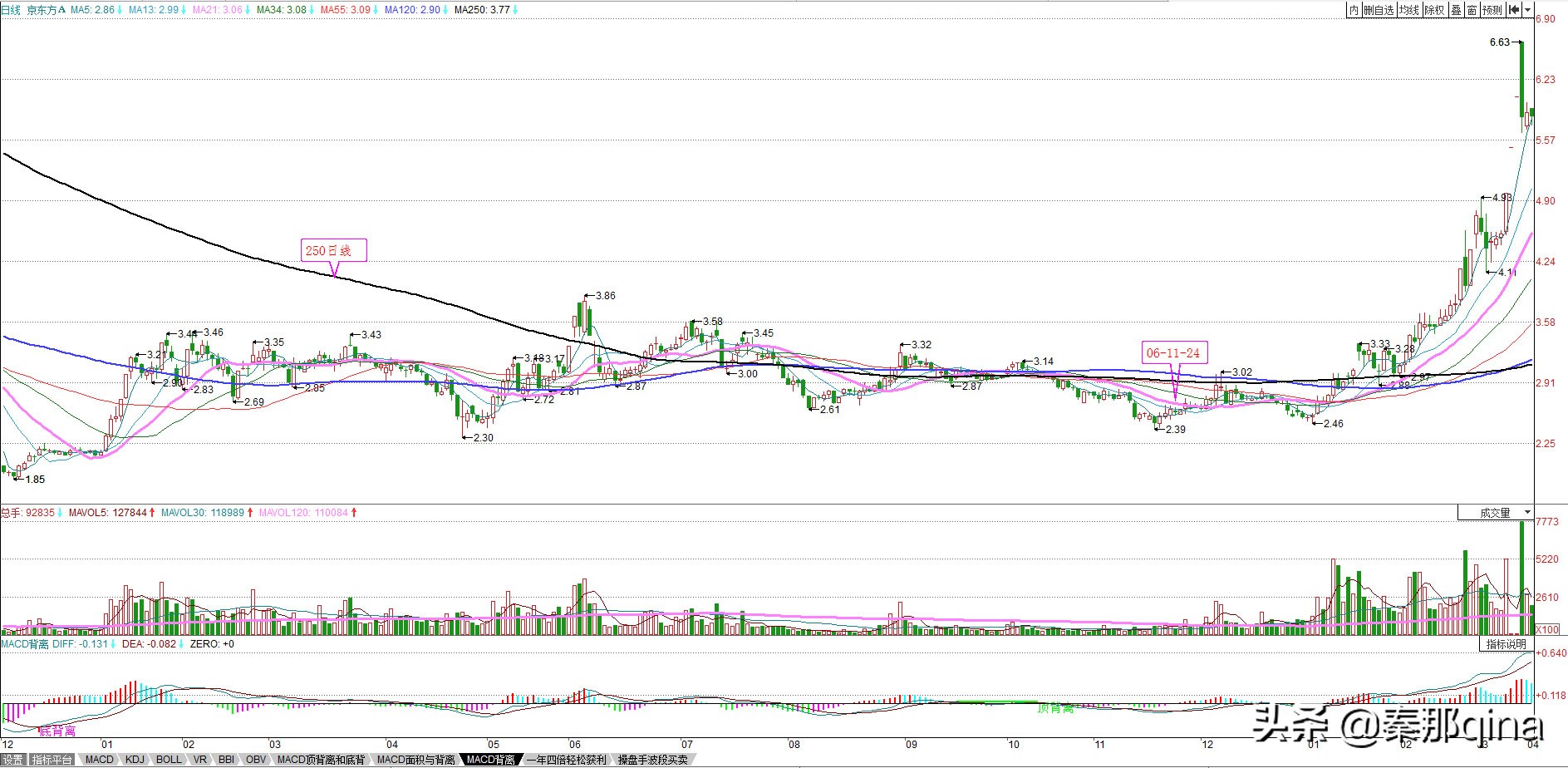
Task: Click the 预测 forecast button
Action: (x=1492, y=10)
